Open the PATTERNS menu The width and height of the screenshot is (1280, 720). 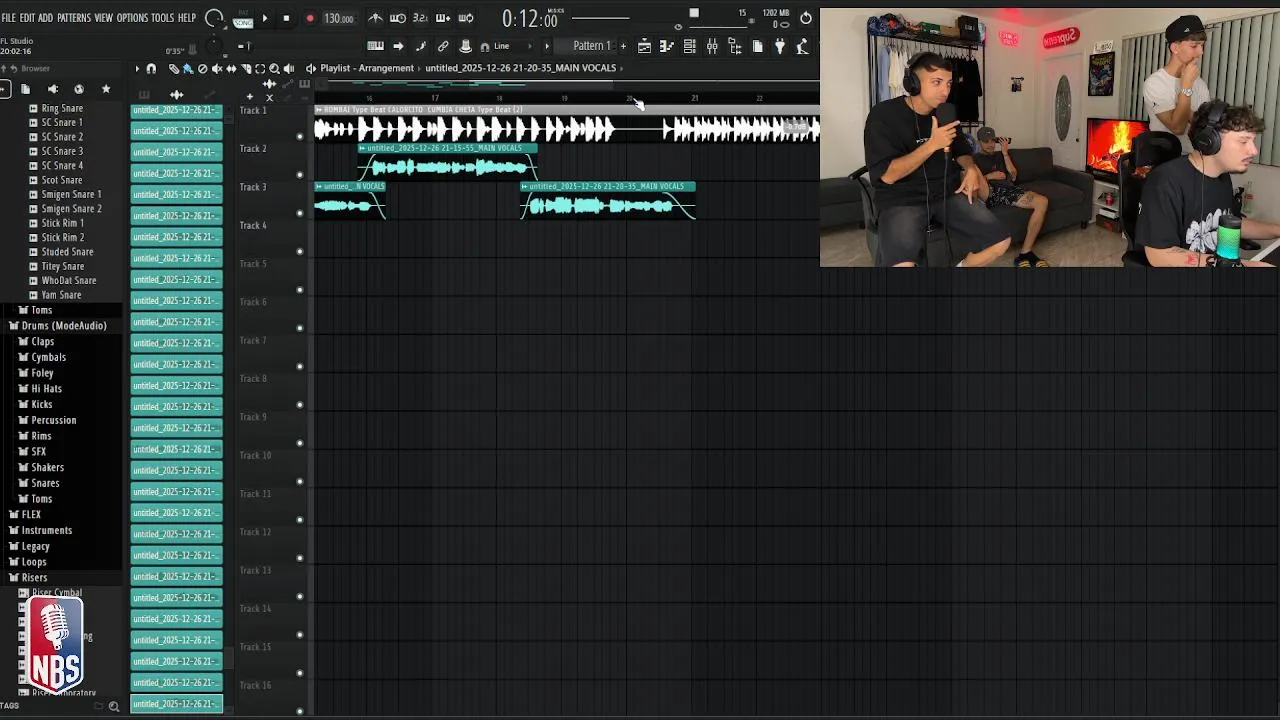74,18
